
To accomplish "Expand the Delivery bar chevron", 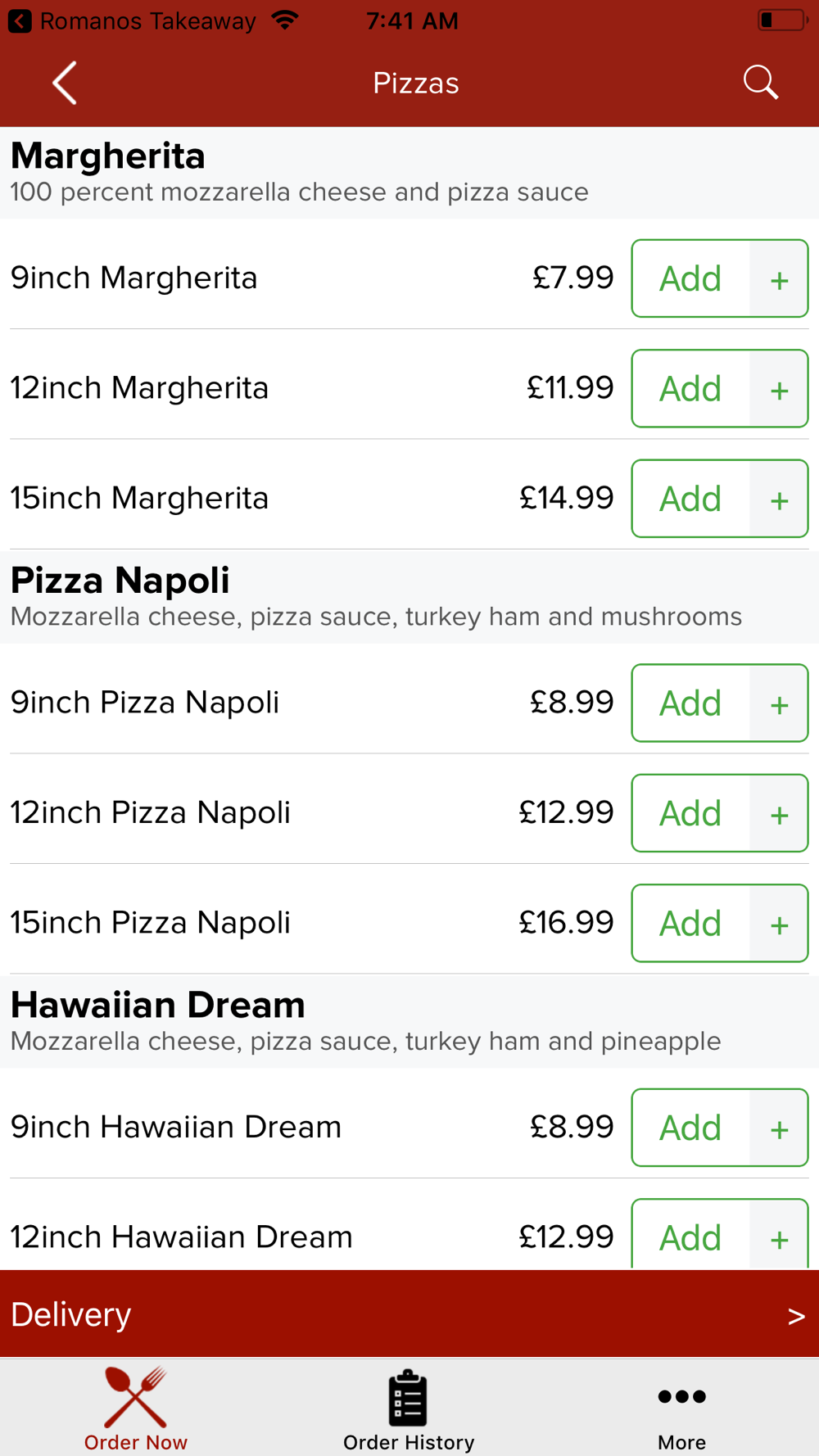I will tap(796, 1316).
